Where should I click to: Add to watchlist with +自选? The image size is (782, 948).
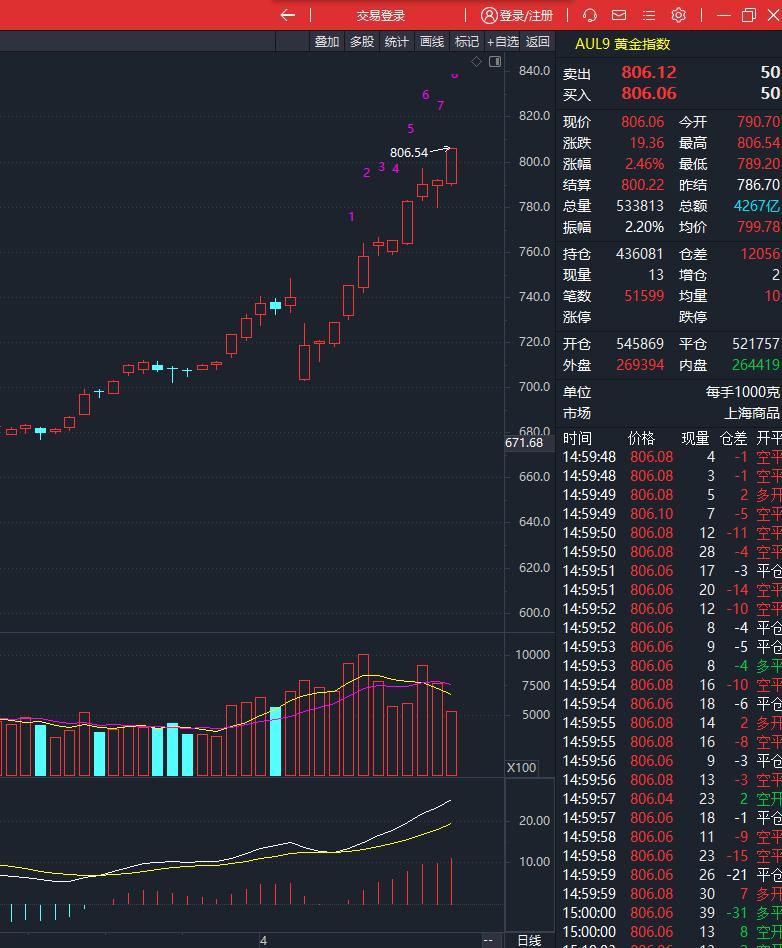point(503,42)
